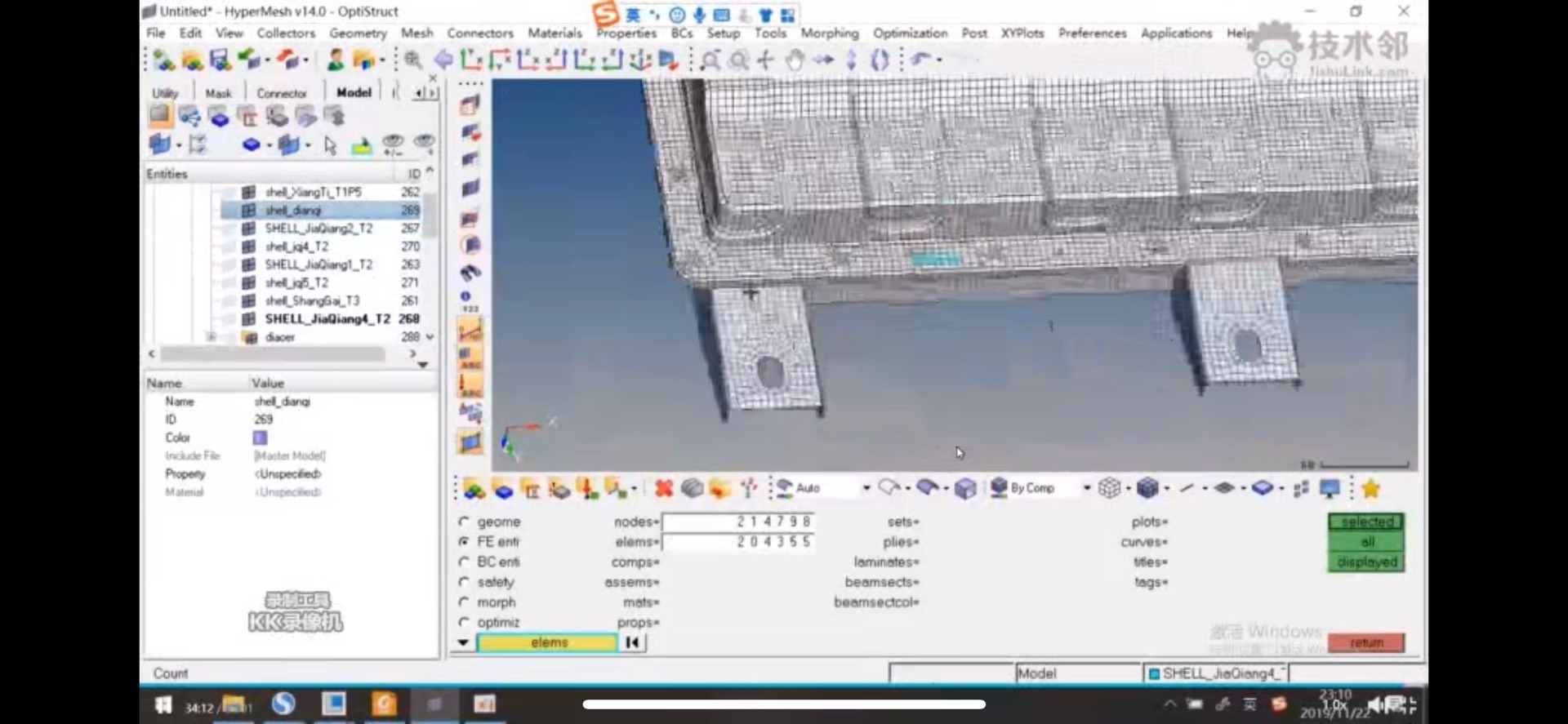Click the yellow star favorites icon
This screenshot has height=724, width=1568.
coord(1370,488)
